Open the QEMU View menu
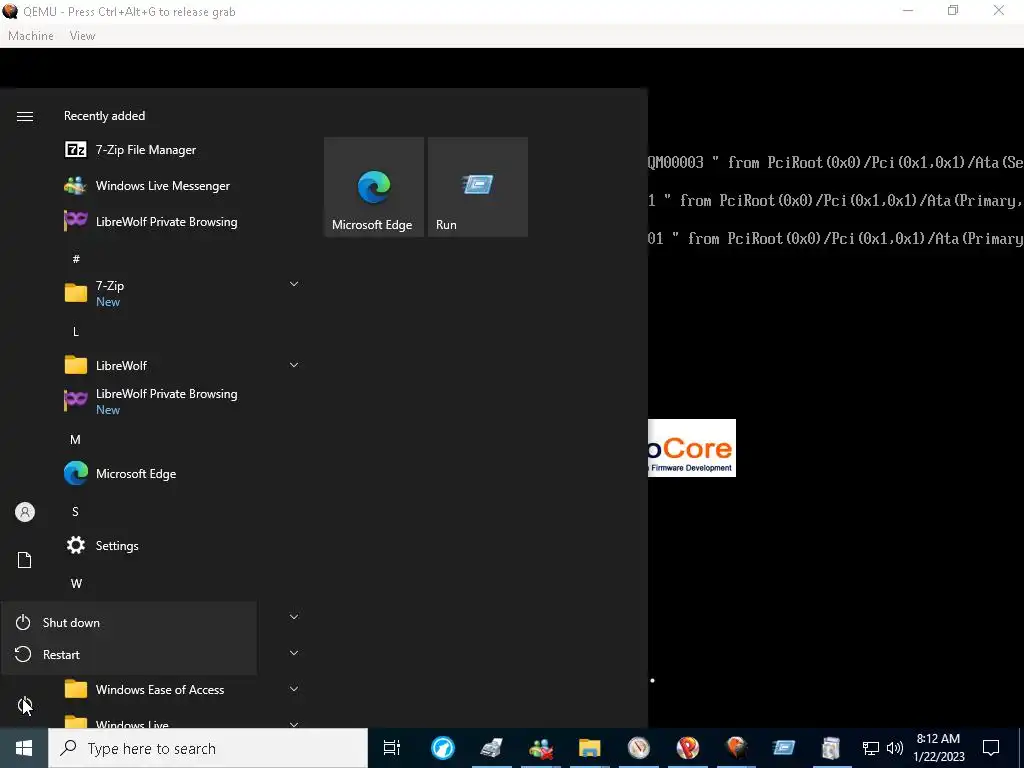 pos(82,36)
